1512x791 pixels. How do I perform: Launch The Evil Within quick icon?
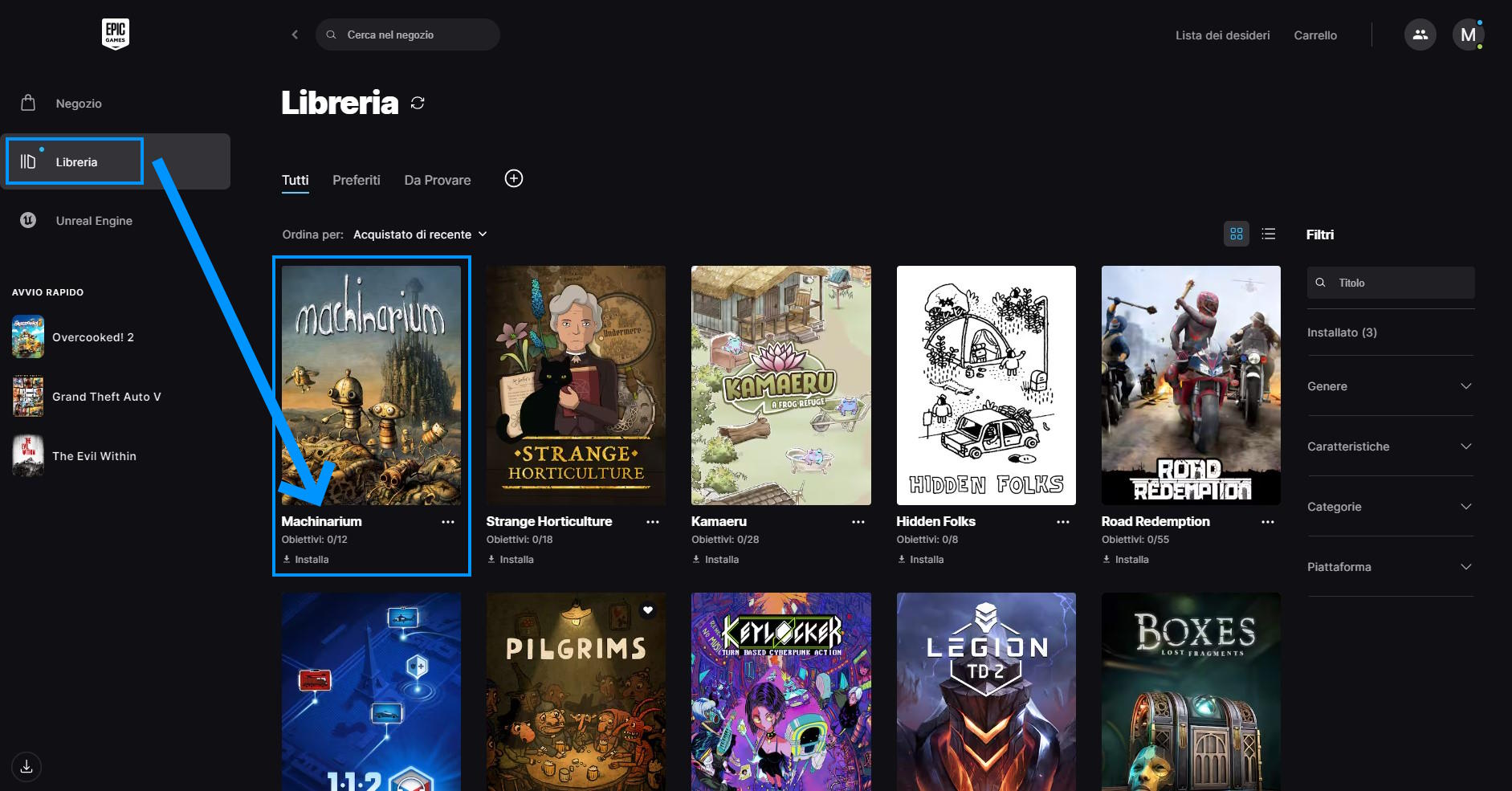coord(28,456)
